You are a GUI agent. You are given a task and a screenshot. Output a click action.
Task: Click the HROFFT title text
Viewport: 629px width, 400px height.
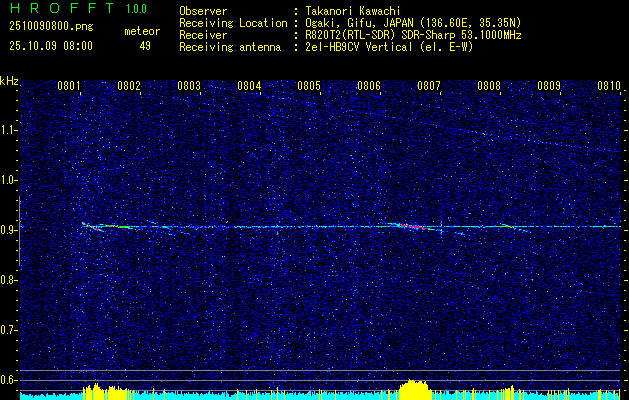(62, 8)
